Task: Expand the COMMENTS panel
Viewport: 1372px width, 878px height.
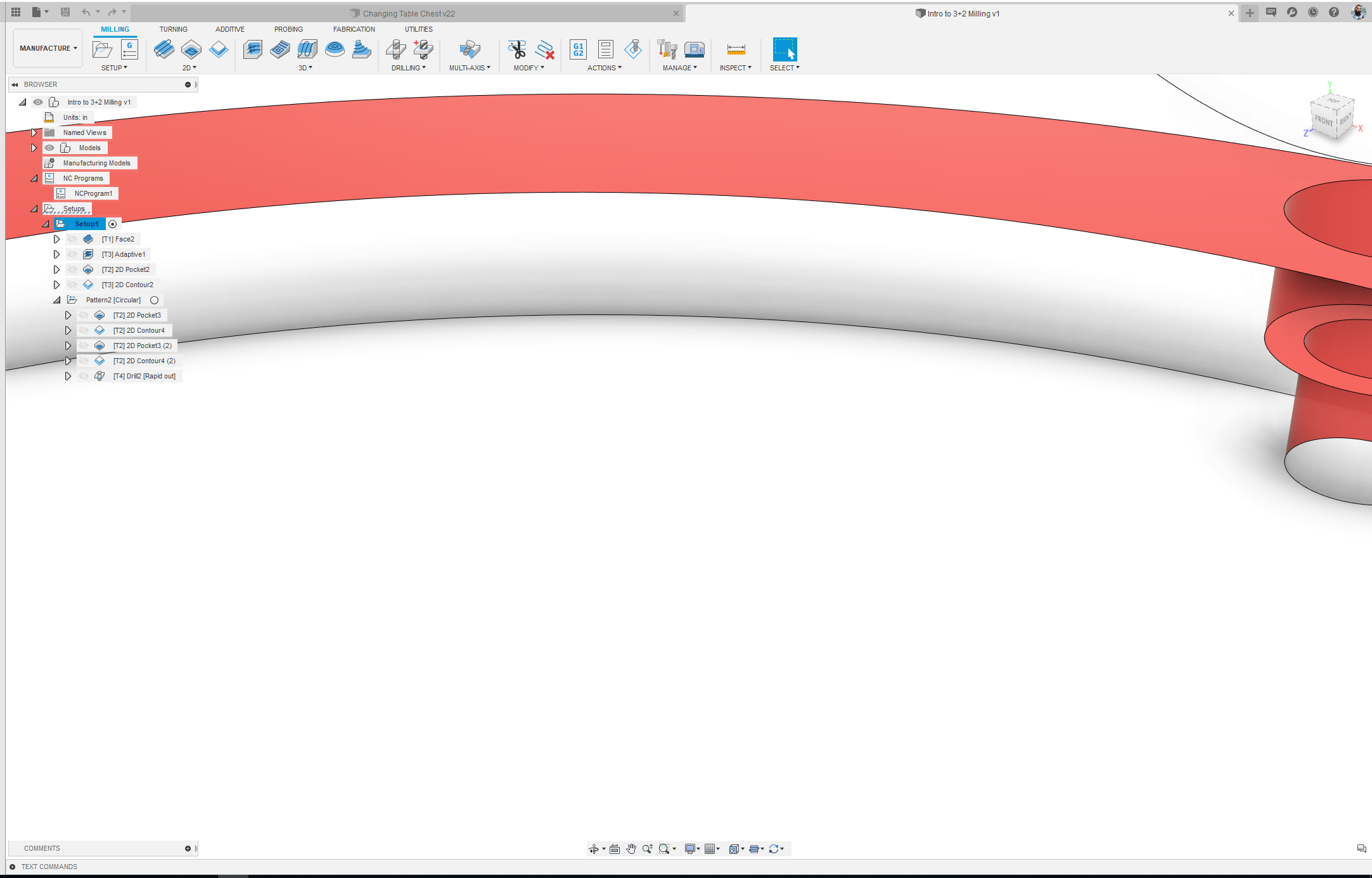Action: coord(188,848)
